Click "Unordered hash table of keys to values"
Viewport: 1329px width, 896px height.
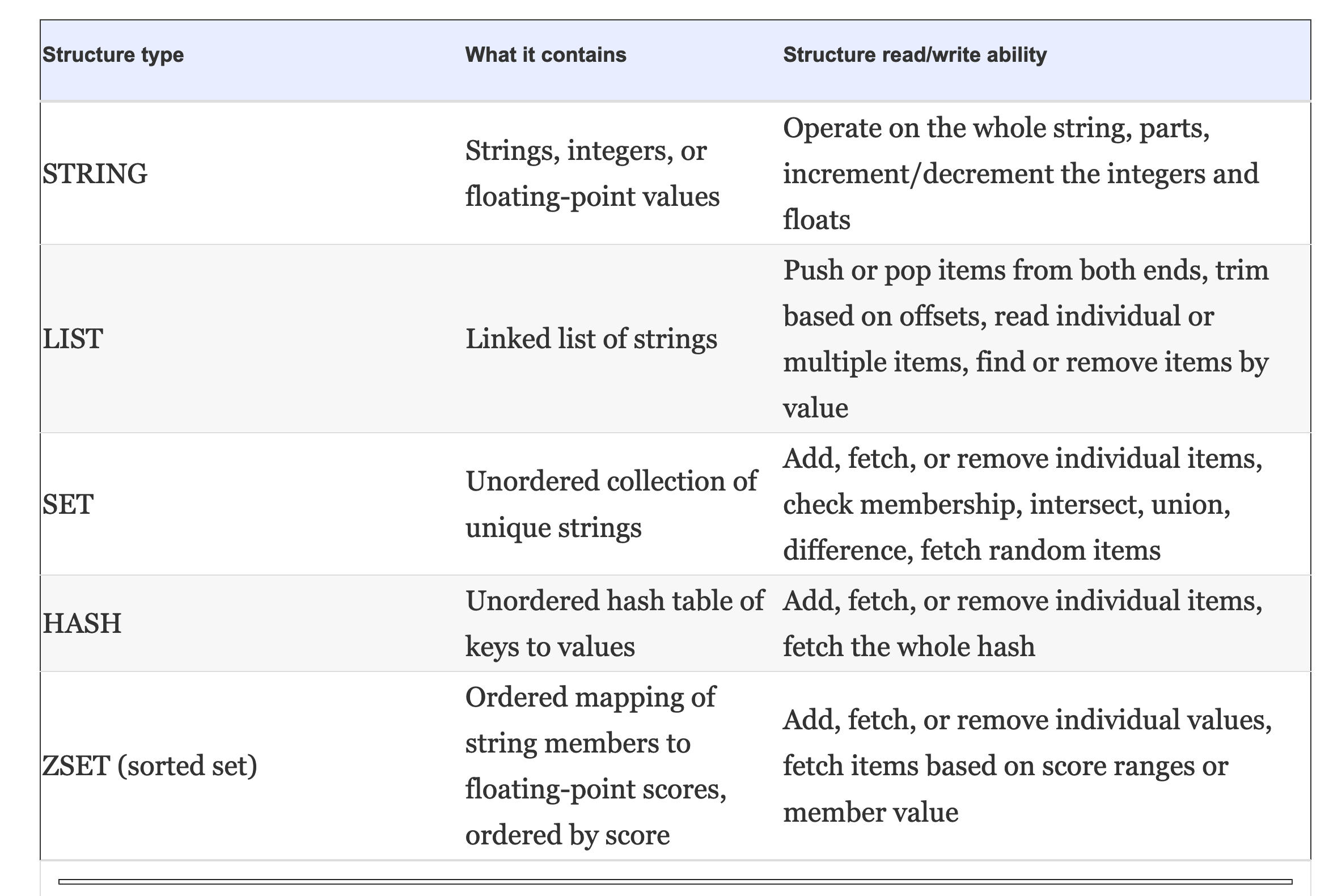click(615, 623)
